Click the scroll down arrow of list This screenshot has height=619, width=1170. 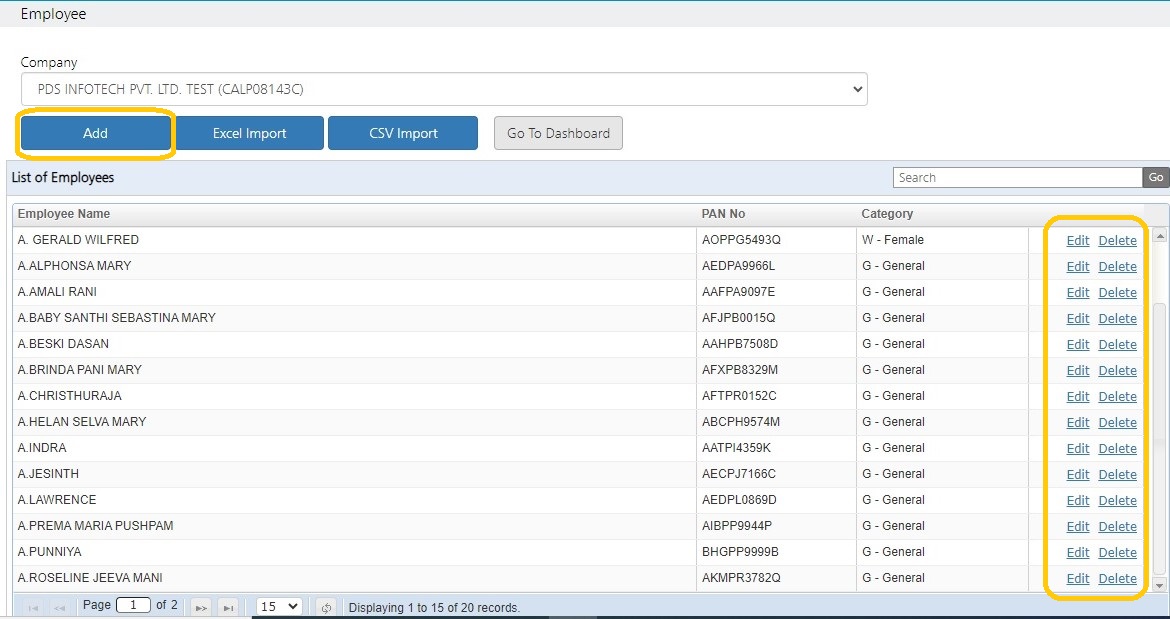1160,585
